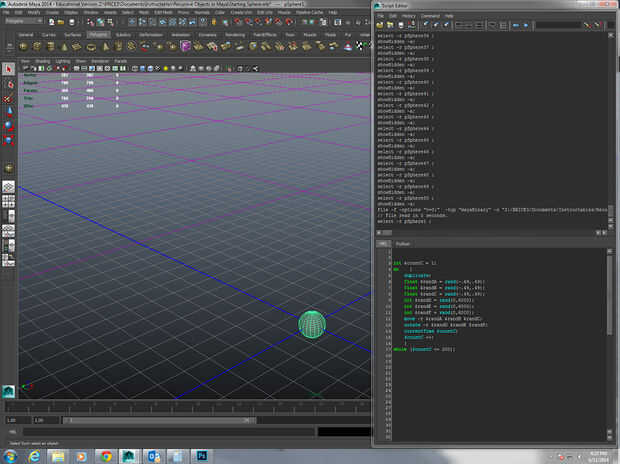This screenshot has height=464, width=620.
Task: Pick the Lasso selection tool
Action: click(8, 84)
